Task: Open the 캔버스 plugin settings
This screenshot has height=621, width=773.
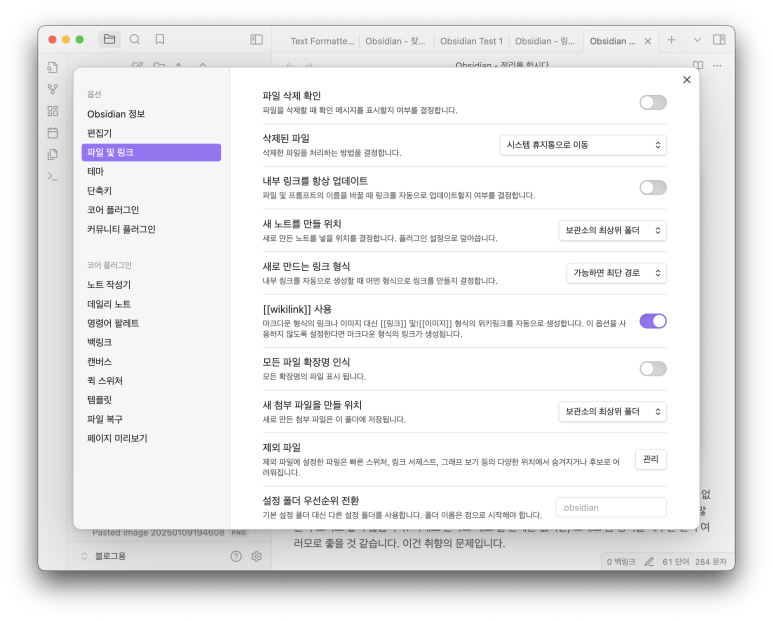Action: [x=151, y=362]
